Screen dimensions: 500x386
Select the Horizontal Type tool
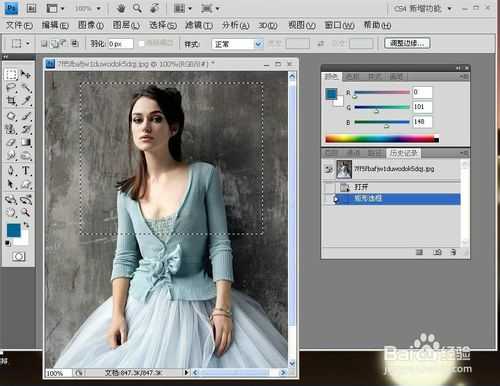tap(26, 171)
